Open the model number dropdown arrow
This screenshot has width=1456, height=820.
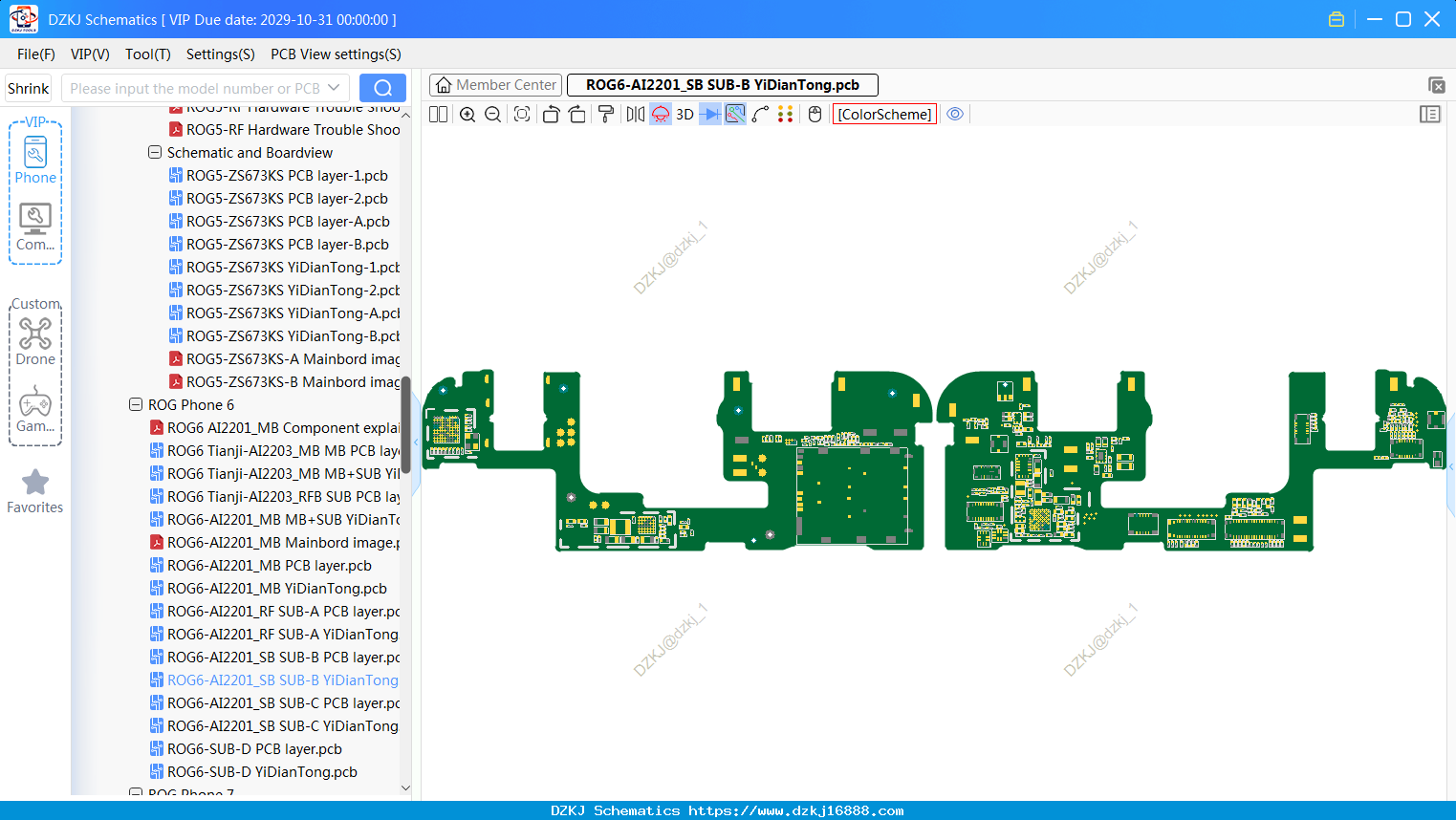tap(334, 88)
